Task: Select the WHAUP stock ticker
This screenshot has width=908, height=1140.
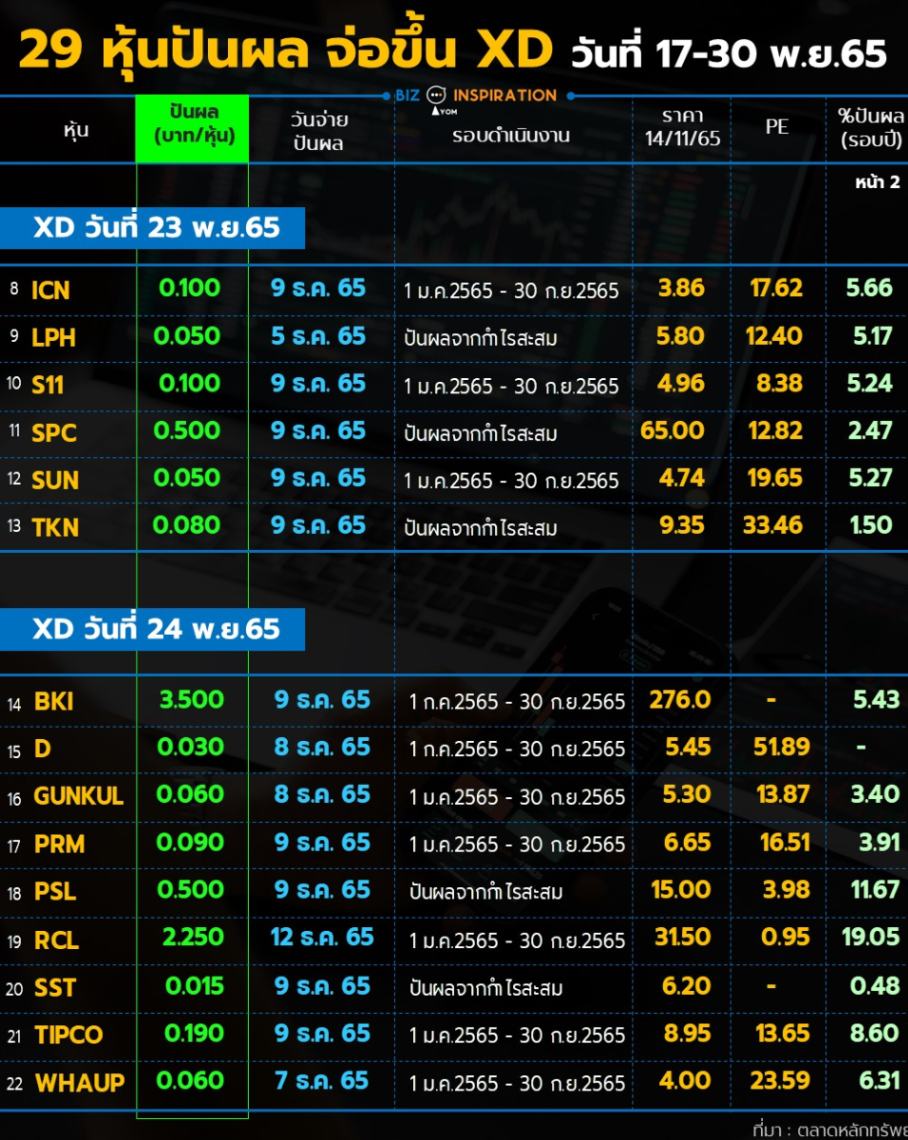Action: [x=79, y=1083]
